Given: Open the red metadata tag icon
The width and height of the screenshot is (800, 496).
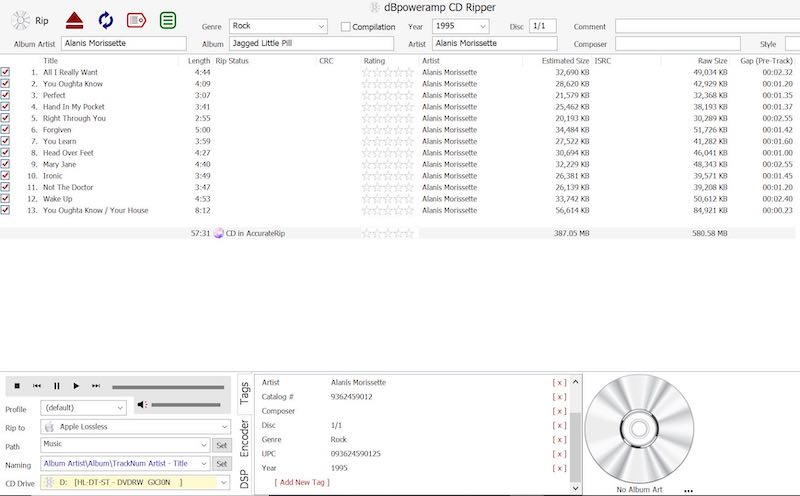Looking at the screenshot, I should [x=137, y=20].
